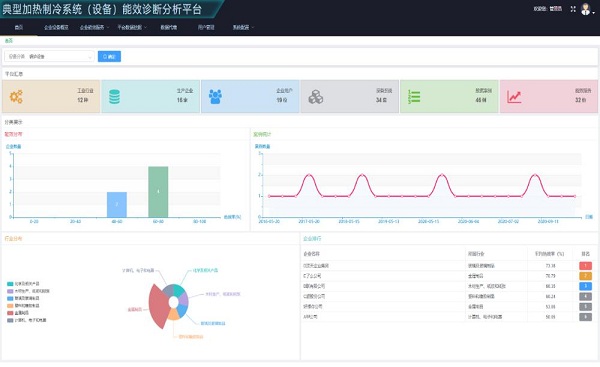
Task: Open the 用户管理 navigation item
Action: (x=206, y=27)
